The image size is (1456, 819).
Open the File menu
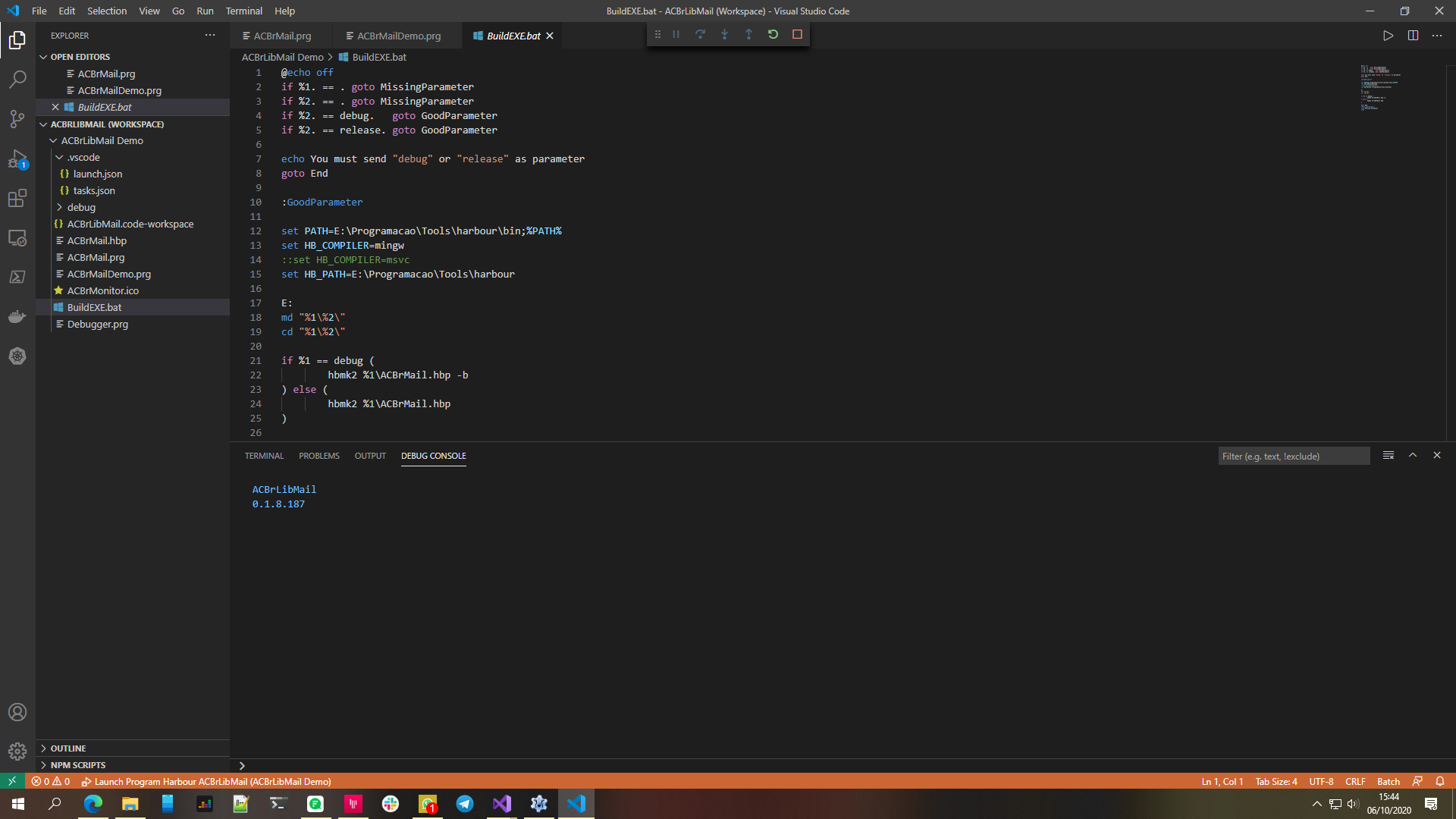click(39, 11)
